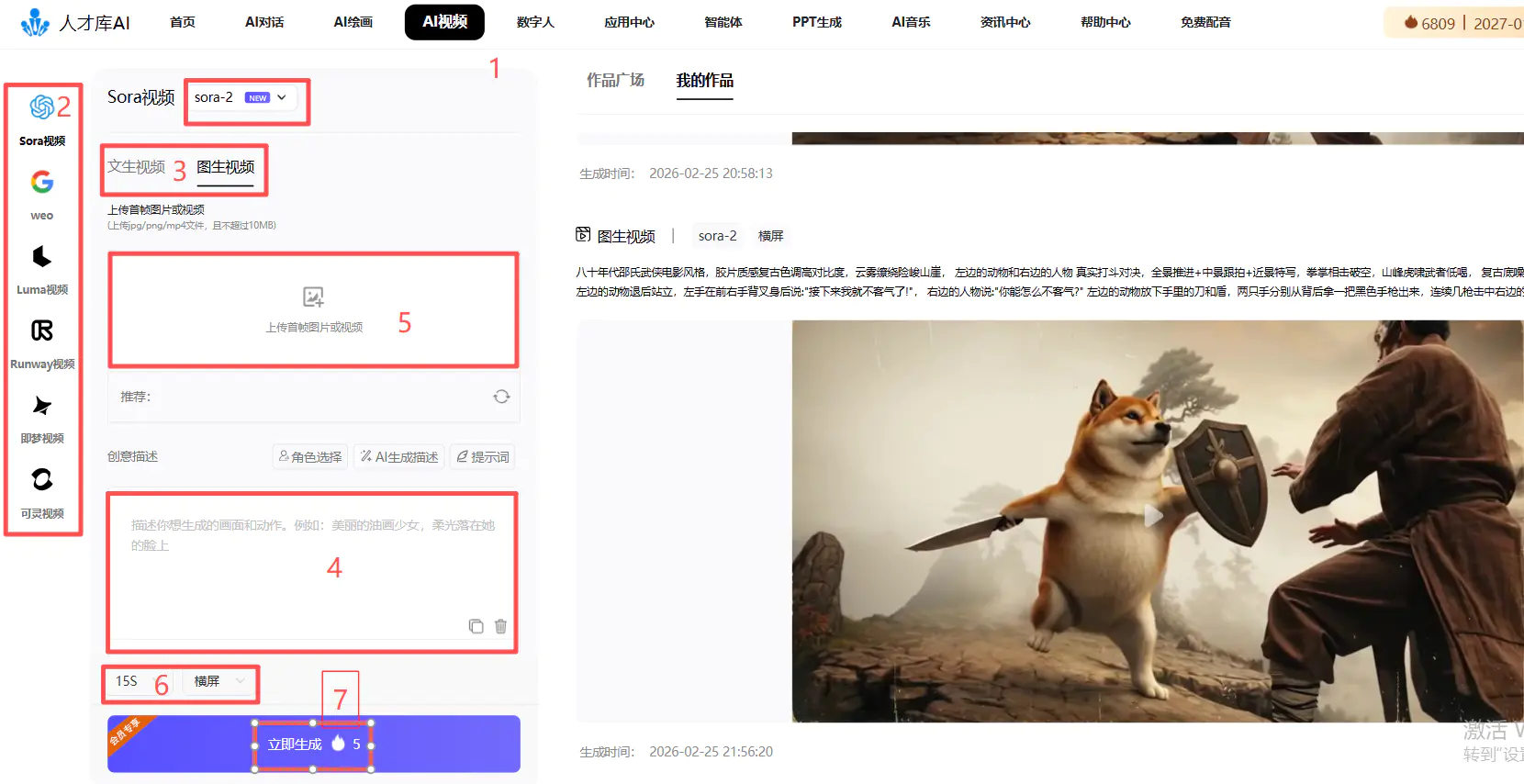Viewport: 1524px width, 784px height.
Task: Select Sora视频 in the sidebar
Action: click(41, 118)
